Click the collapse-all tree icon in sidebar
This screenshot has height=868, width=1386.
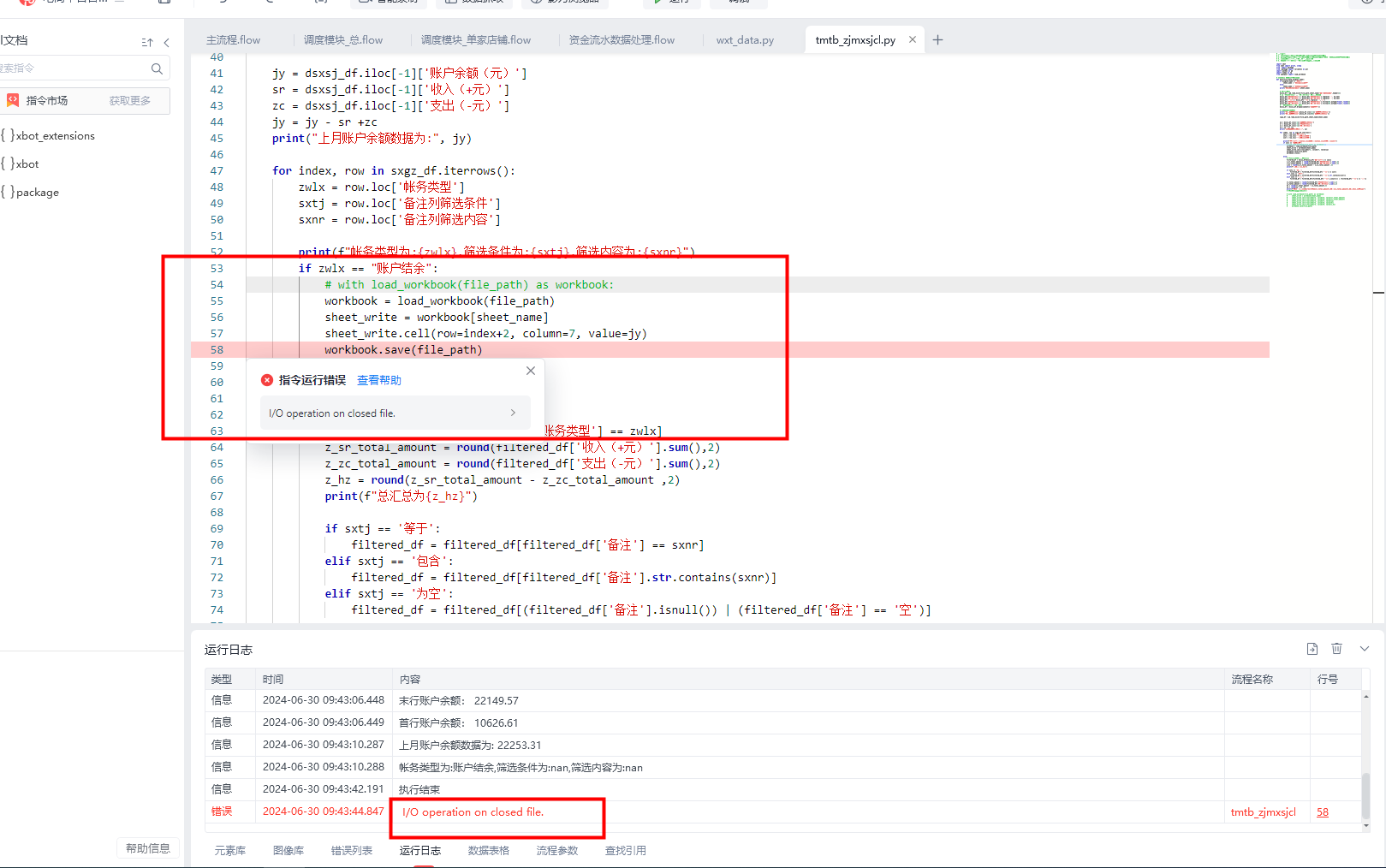[x=146, y=42]
